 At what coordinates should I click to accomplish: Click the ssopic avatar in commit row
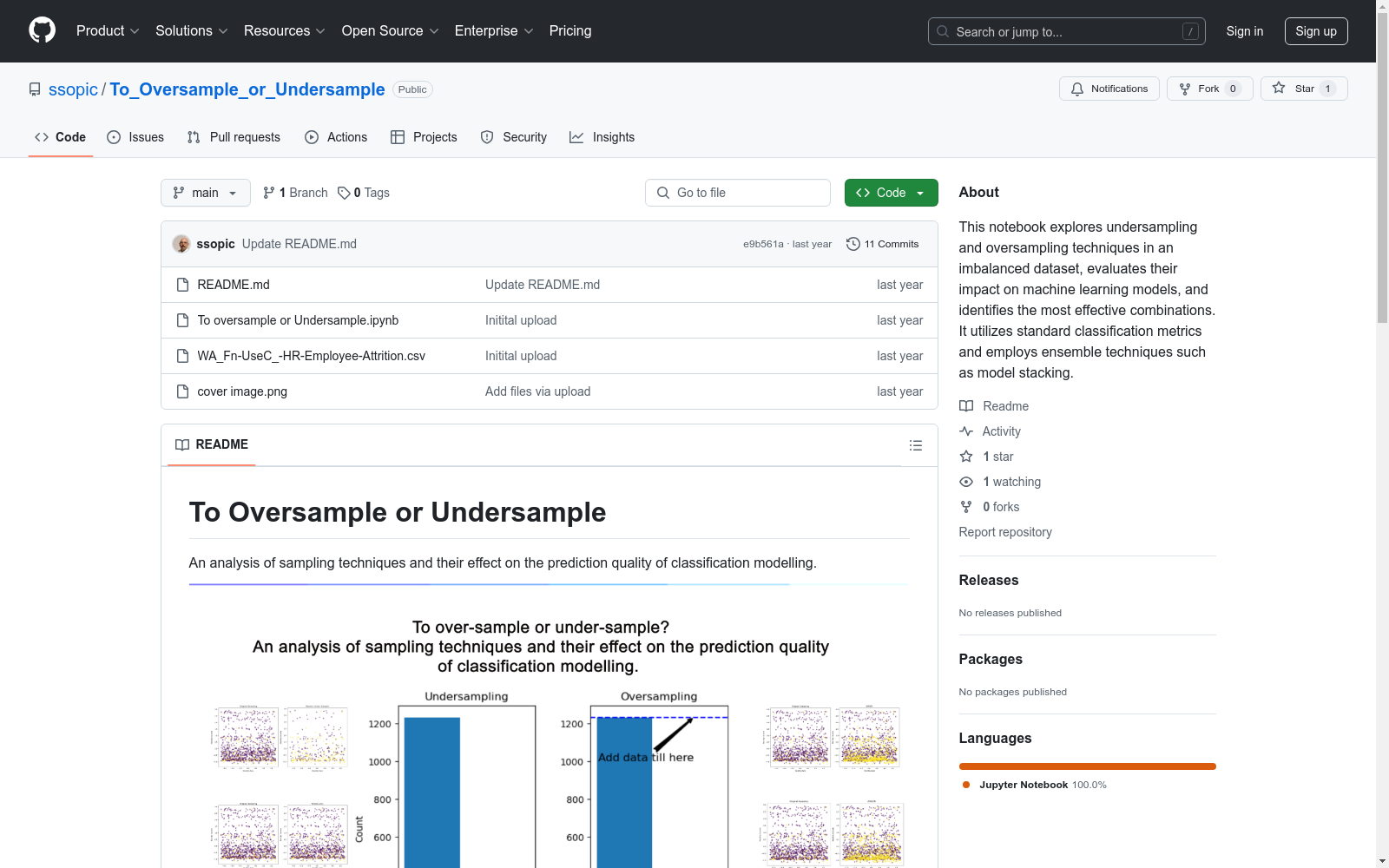(181, 244)
